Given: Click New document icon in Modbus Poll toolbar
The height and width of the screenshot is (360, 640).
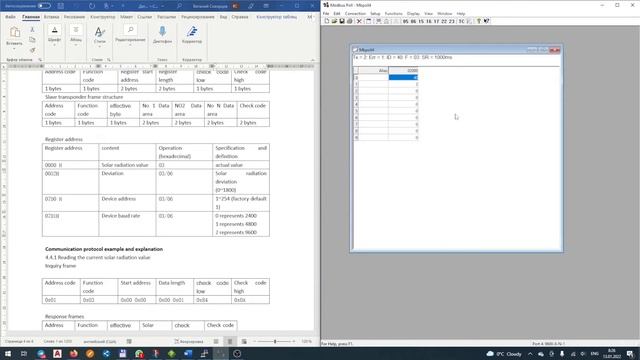Looking at the screenshot, I should (x=327, y=21).
